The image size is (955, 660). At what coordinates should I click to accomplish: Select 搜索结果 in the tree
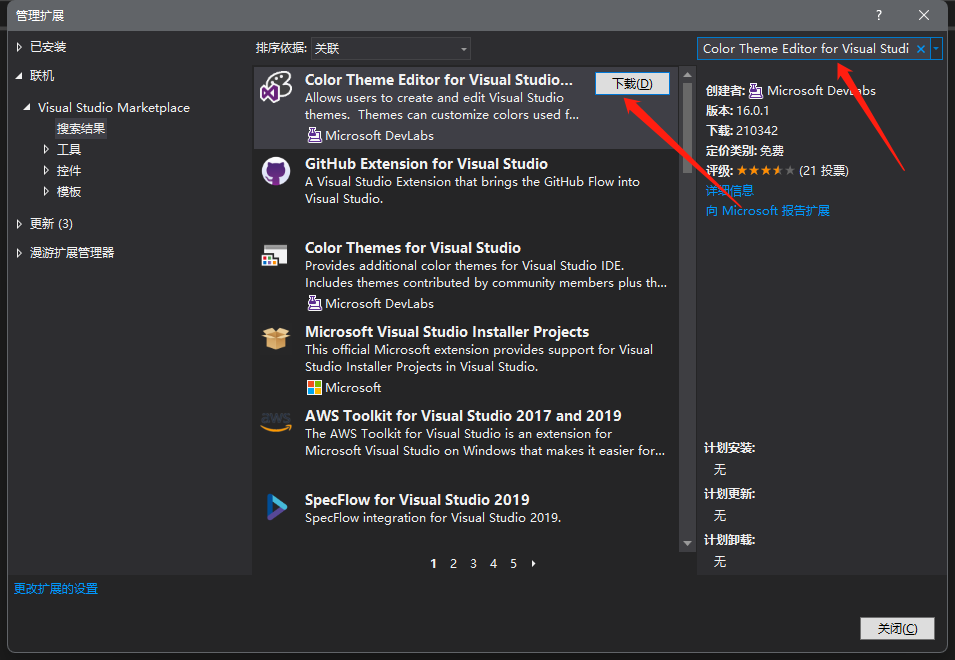coord(81,128)
